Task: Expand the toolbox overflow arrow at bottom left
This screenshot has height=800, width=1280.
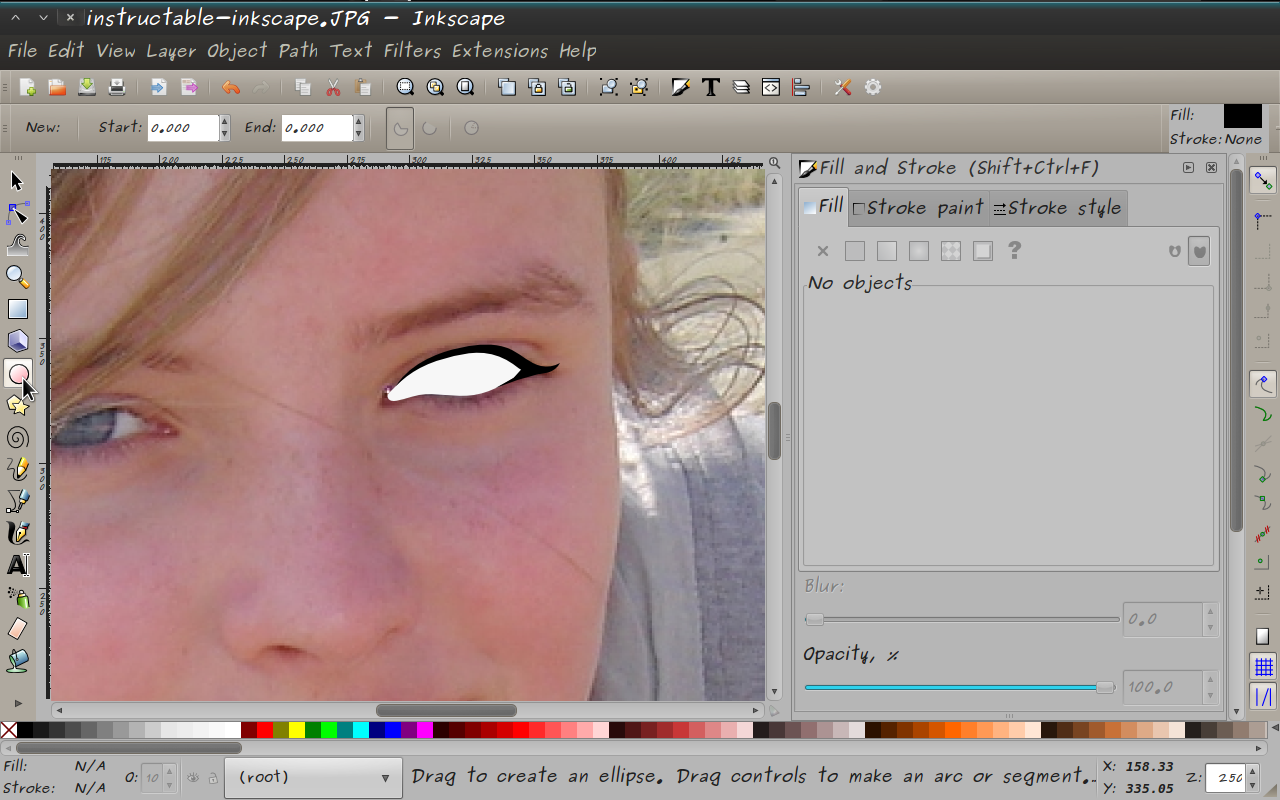Action: (x=17, y=702)
